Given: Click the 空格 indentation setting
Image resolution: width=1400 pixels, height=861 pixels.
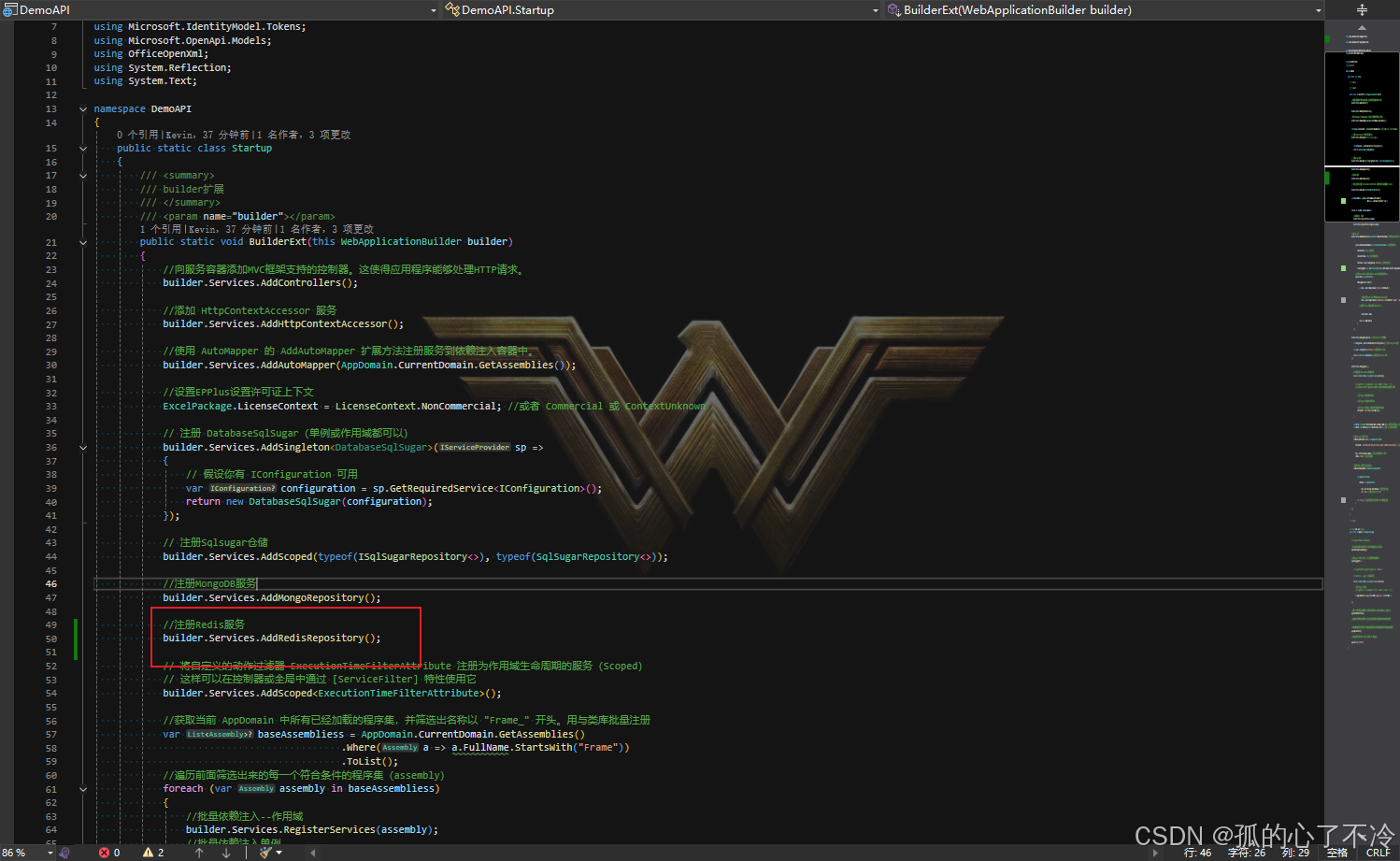Looking at the screenshot, I should click(1337, 853).
